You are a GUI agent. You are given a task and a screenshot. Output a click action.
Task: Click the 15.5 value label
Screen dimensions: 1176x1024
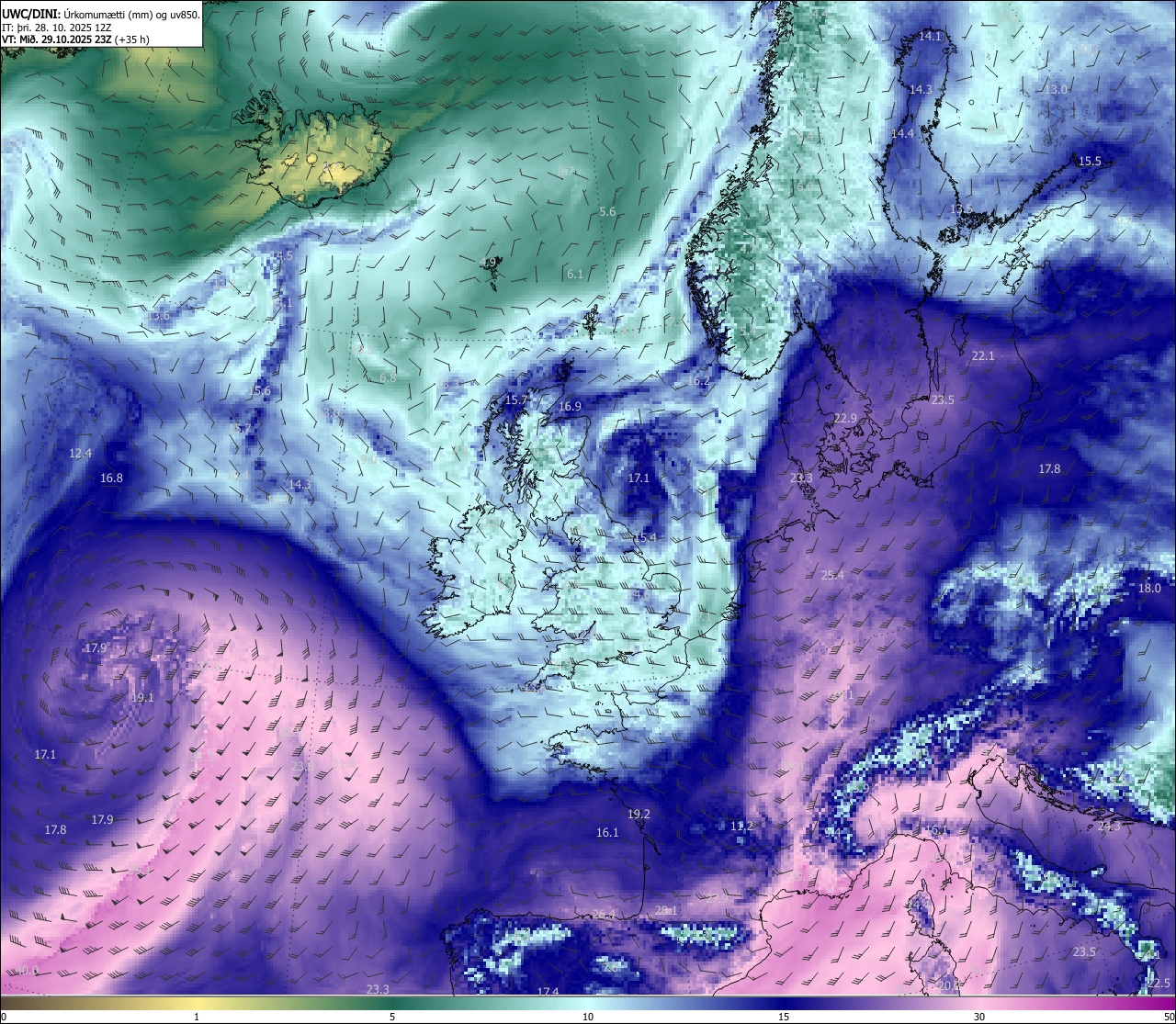1090,162
